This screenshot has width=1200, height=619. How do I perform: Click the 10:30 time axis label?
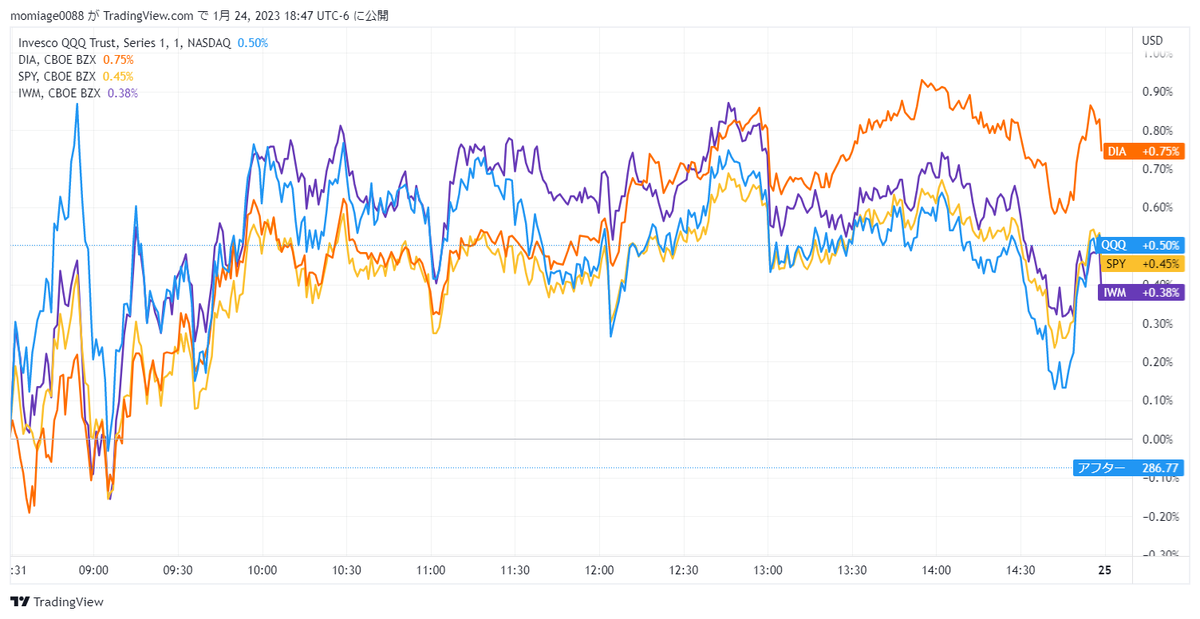click(x=346, y=570)
